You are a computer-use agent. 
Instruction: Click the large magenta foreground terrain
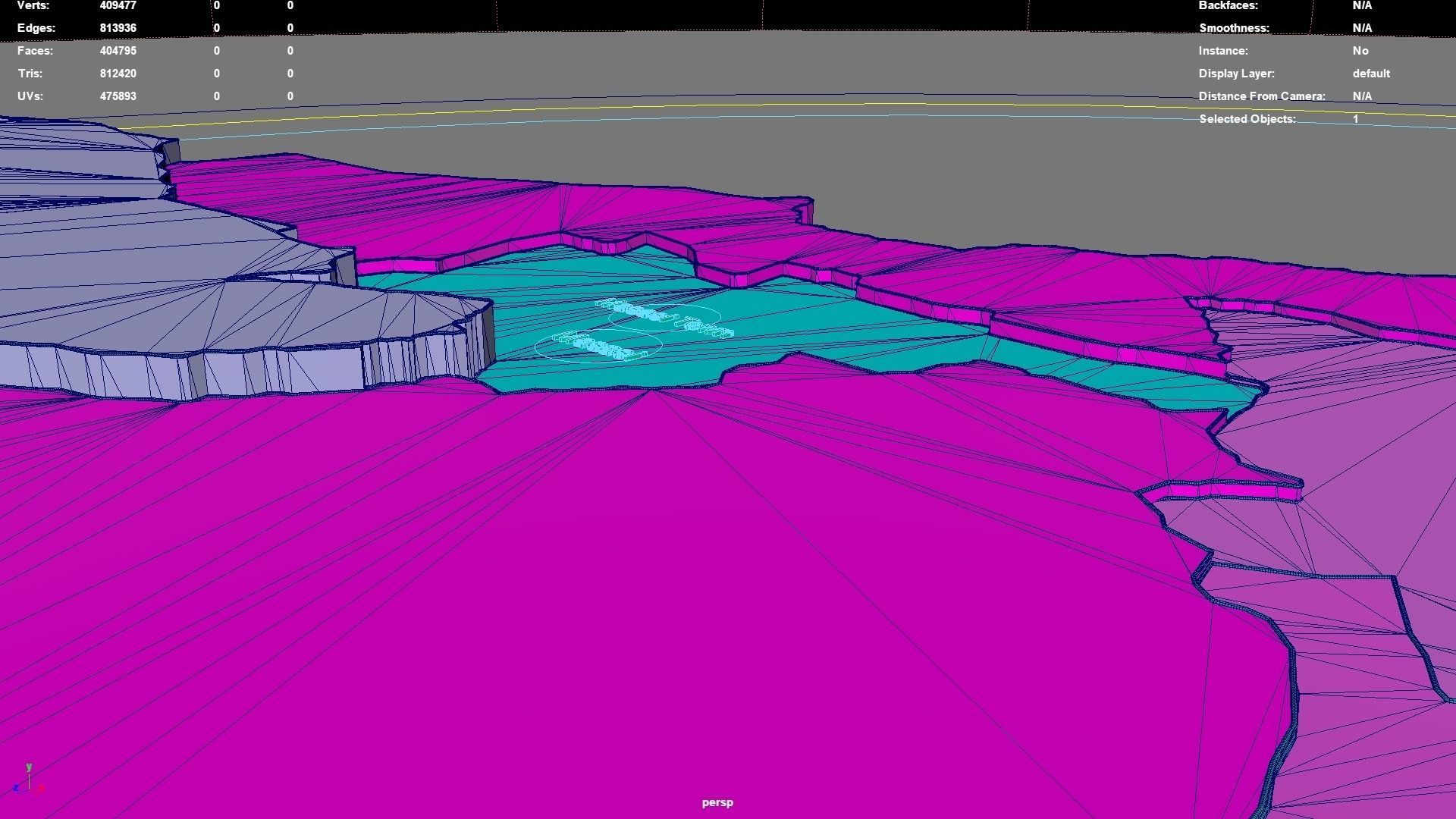(607, 607)
